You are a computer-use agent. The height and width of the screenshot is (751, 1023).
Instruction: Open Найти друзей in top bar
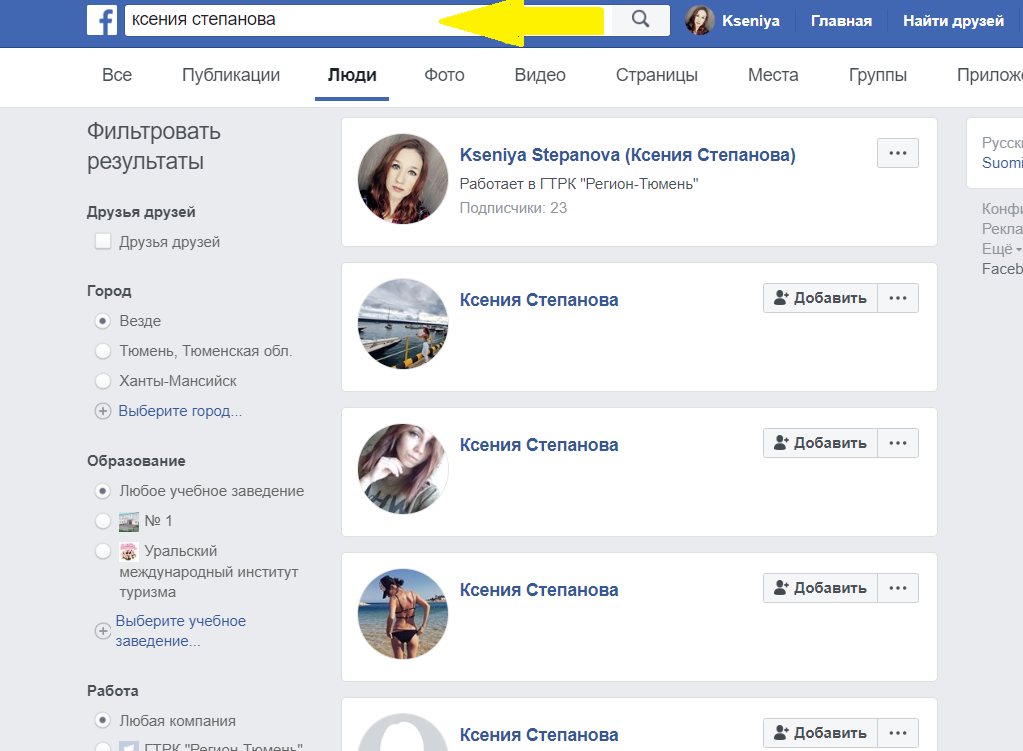[x=953, y=21]
